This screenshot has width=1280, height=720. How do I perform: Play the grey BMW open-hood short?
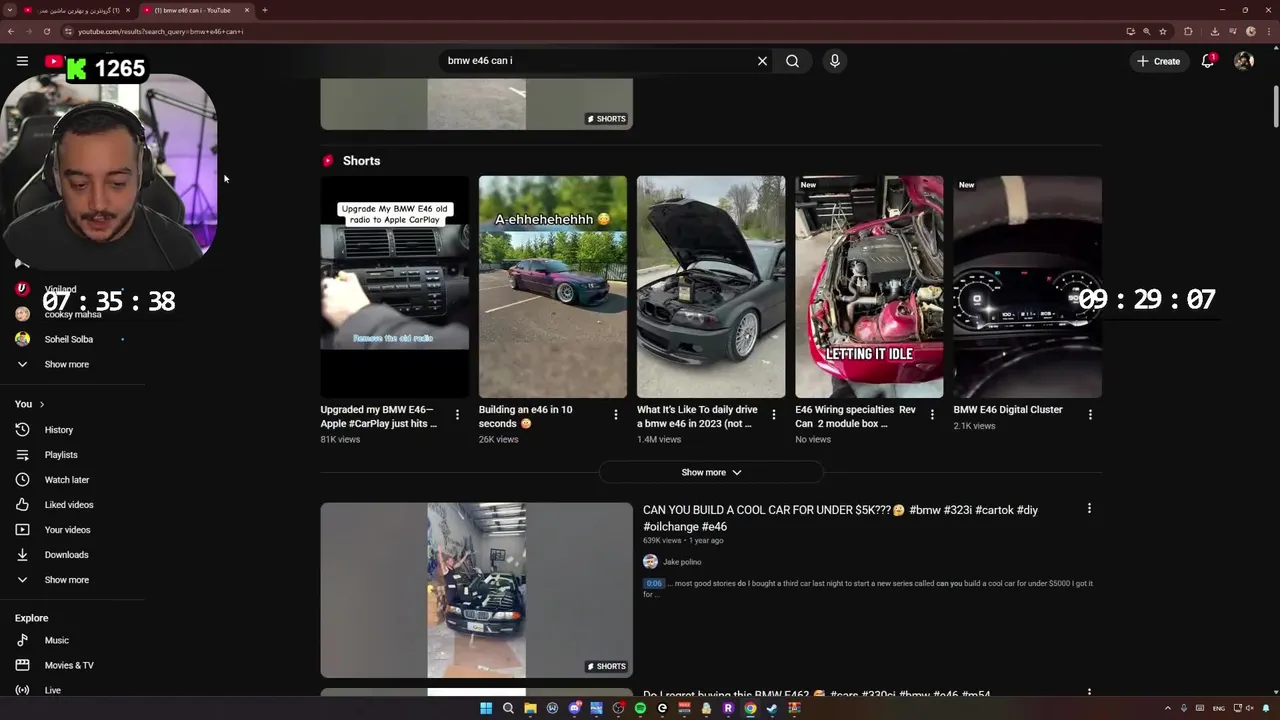pyautogui.click(x=711, y=287)
